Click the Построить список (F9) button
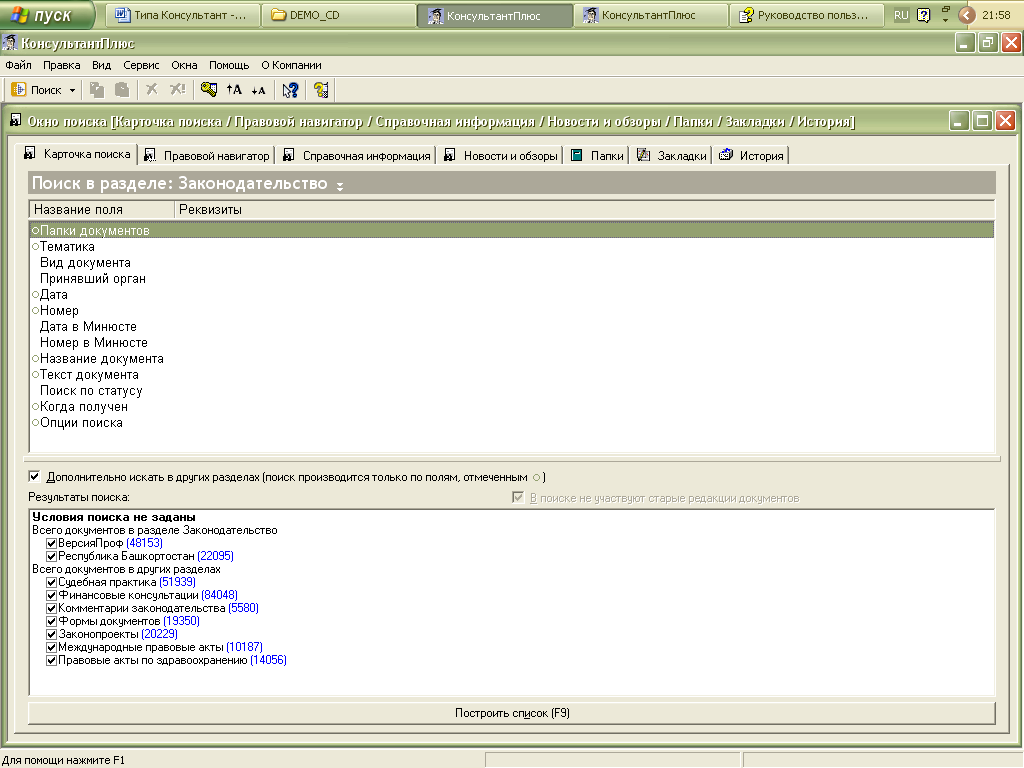This screenshot has width=1024, height=768. [512, 713]
